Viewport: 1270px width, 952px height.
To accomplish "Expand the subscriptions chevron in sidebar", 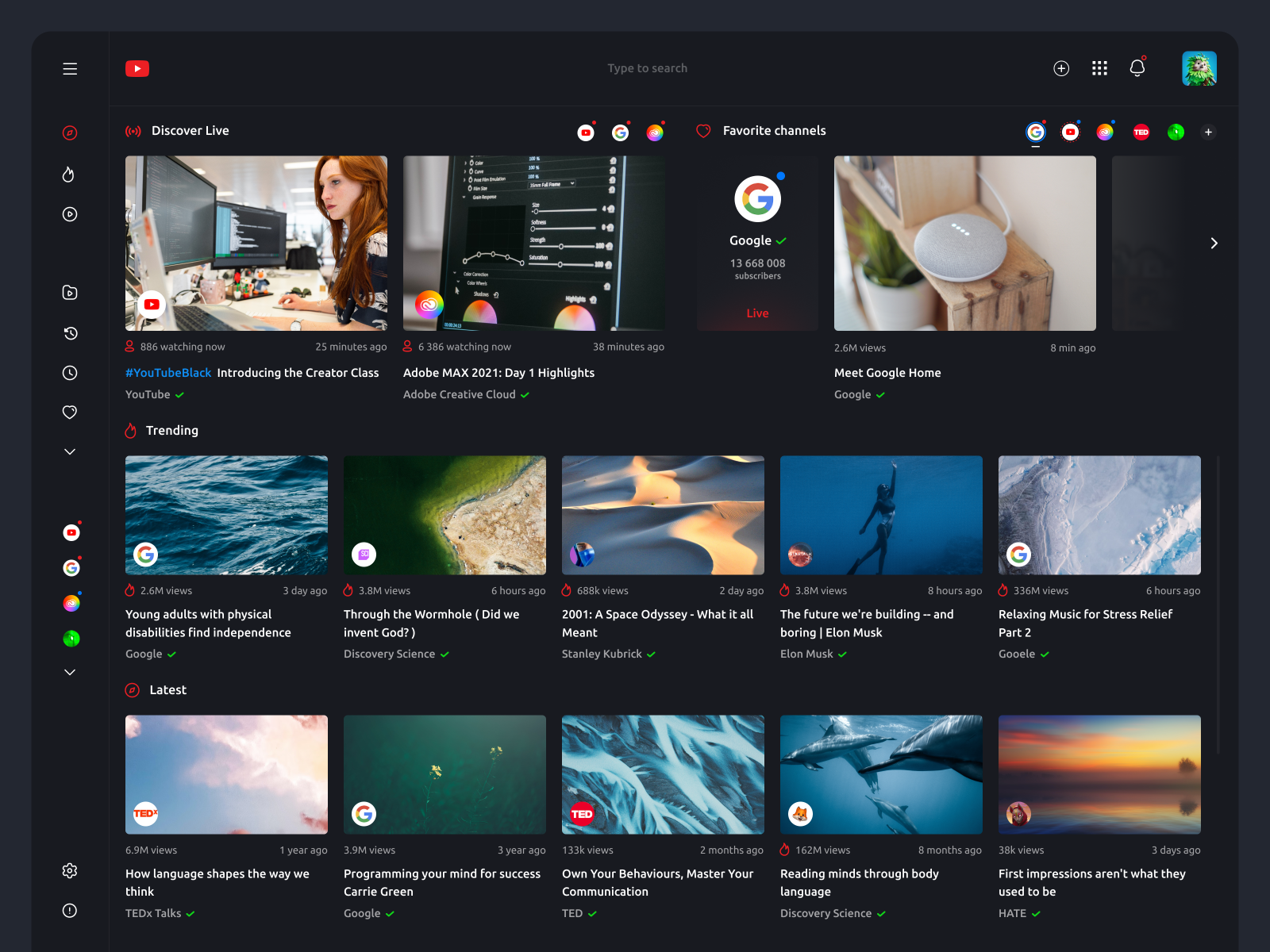I will point(70,672).
